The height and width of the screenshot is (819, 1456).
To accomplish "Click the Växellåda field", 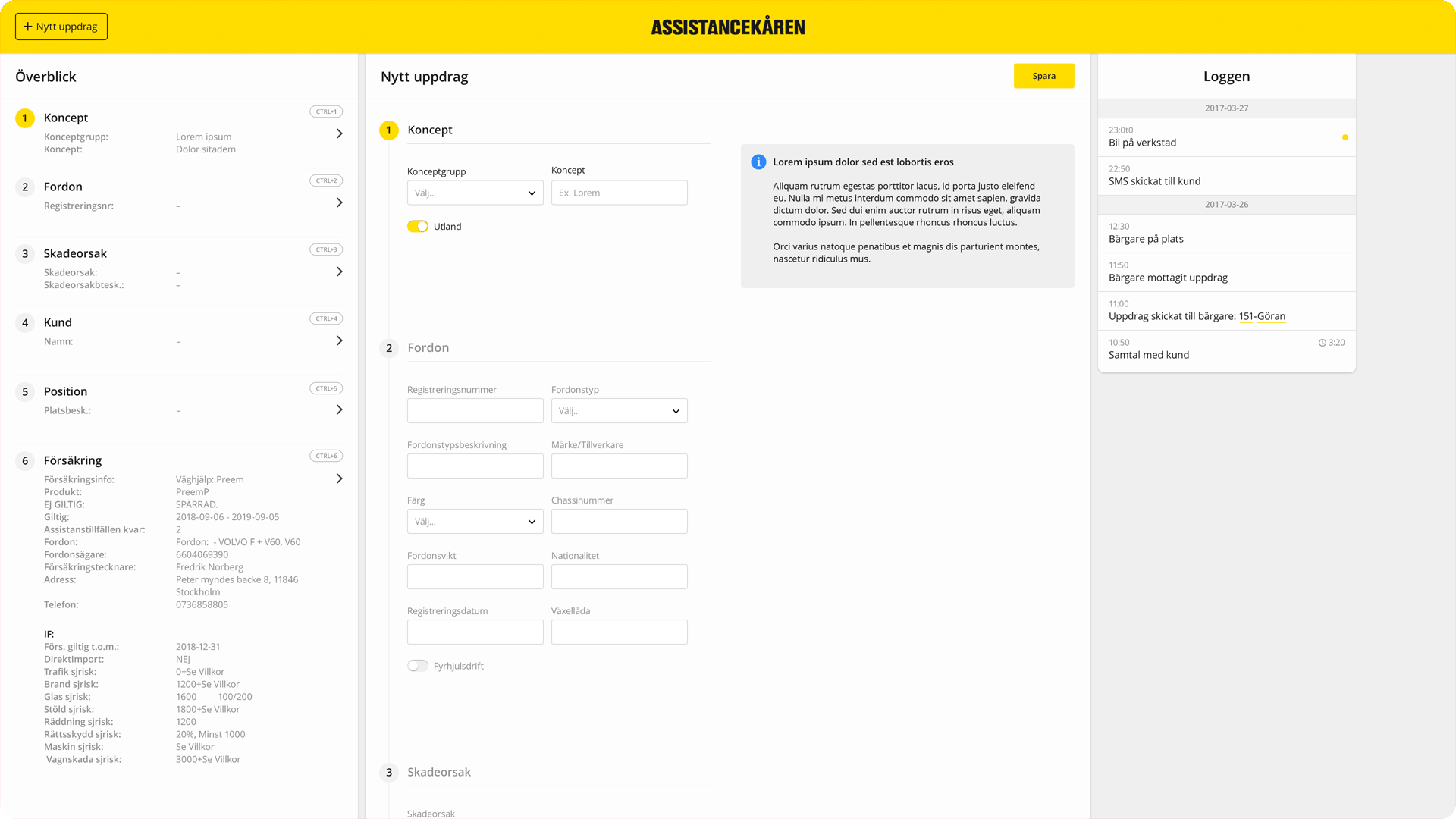I will pyautogui.click(x=619, y=632).
